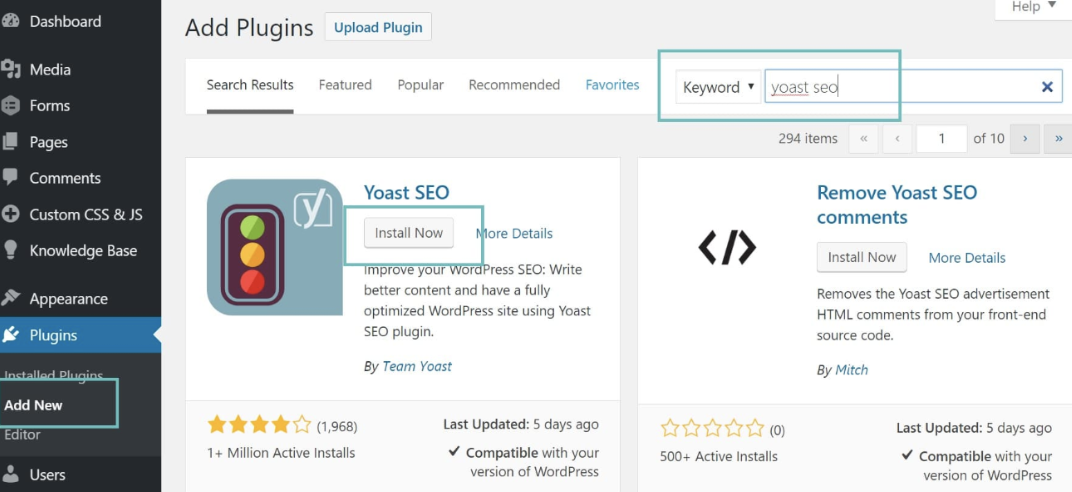Switch to the Featured tab
Image resolution: width=1072 pixels, height=492 pixels.
345,85
